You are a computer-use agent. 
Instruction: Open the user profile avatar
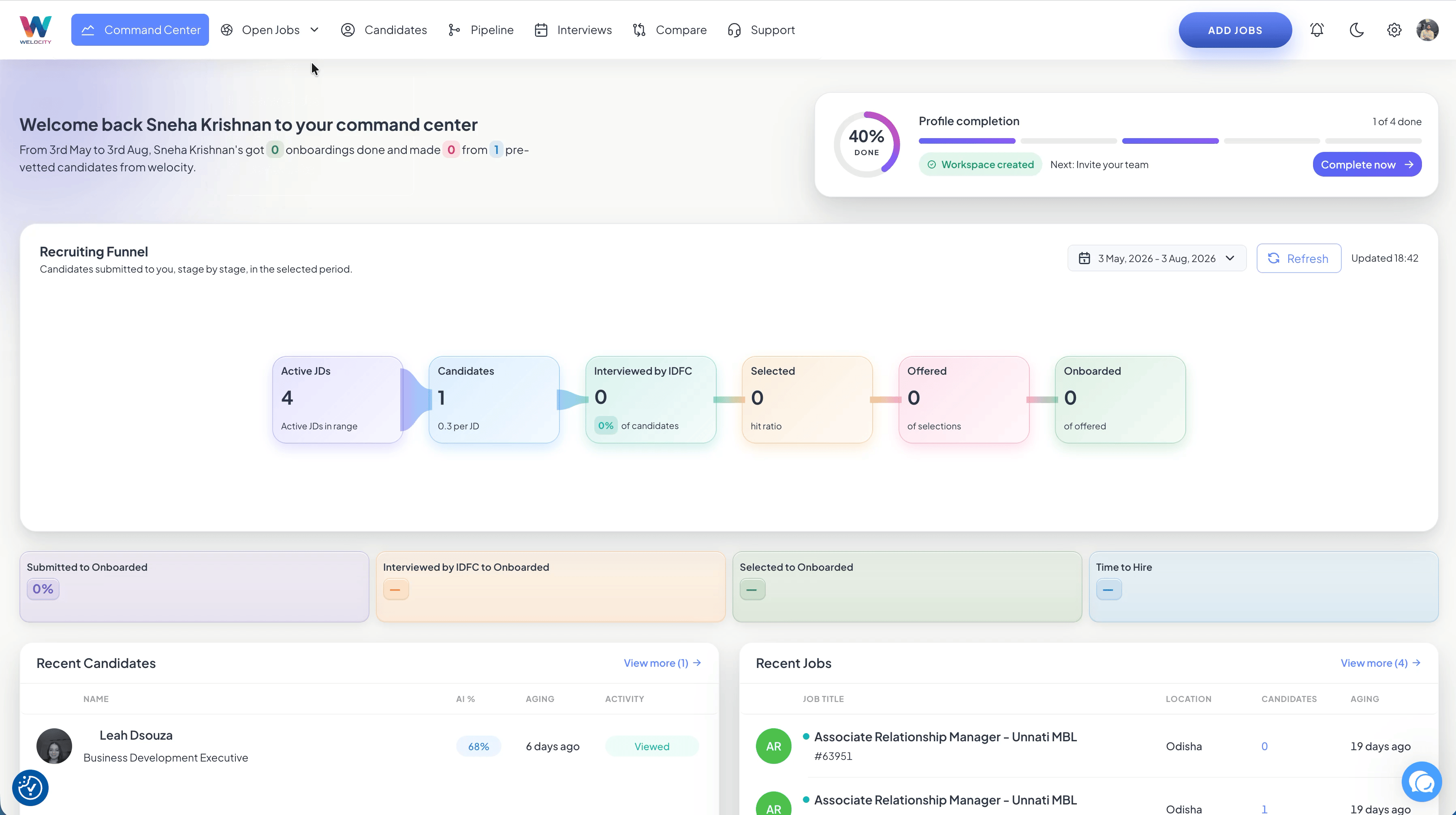click(1428, 30)
